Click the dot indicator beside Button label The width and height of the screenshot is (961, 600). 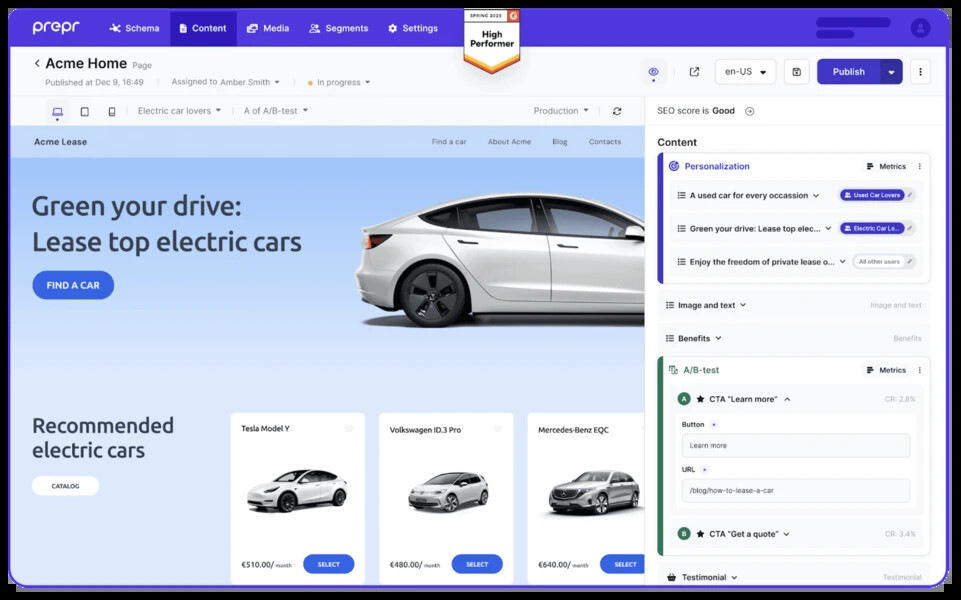coord(713,425)
